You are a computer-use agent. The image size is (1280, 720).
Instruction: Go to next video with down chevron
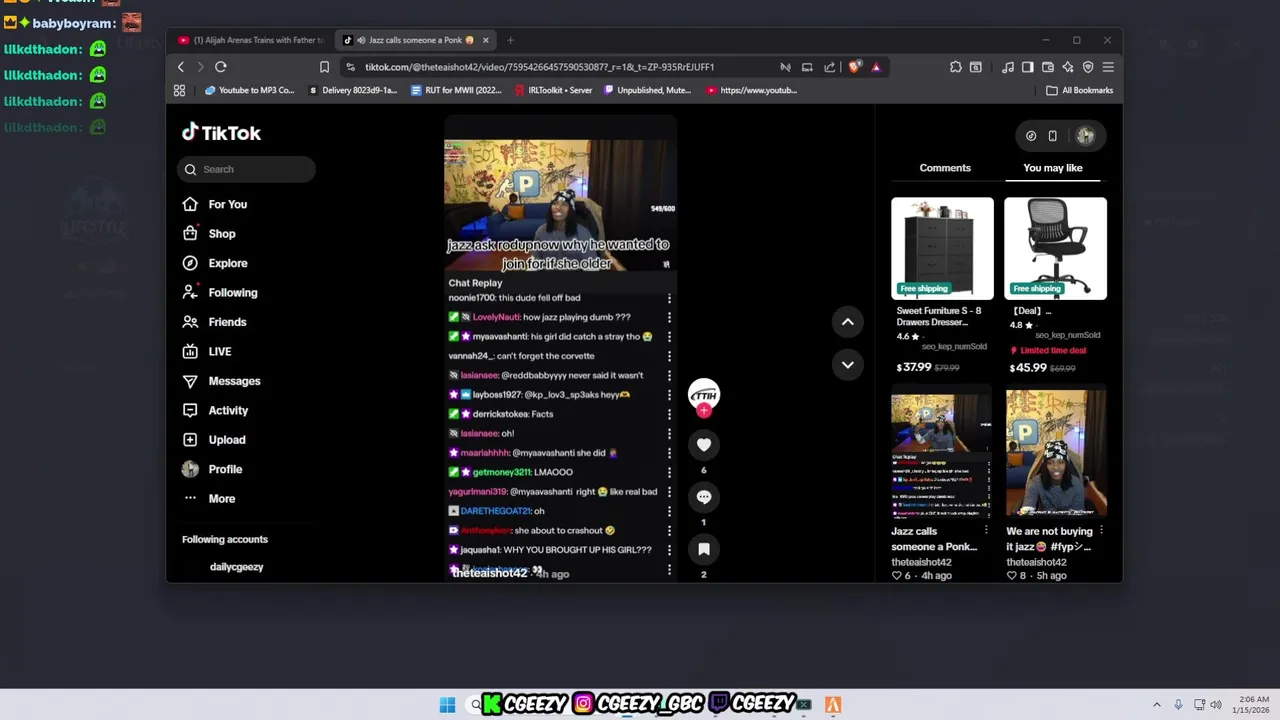pos(848,365)
